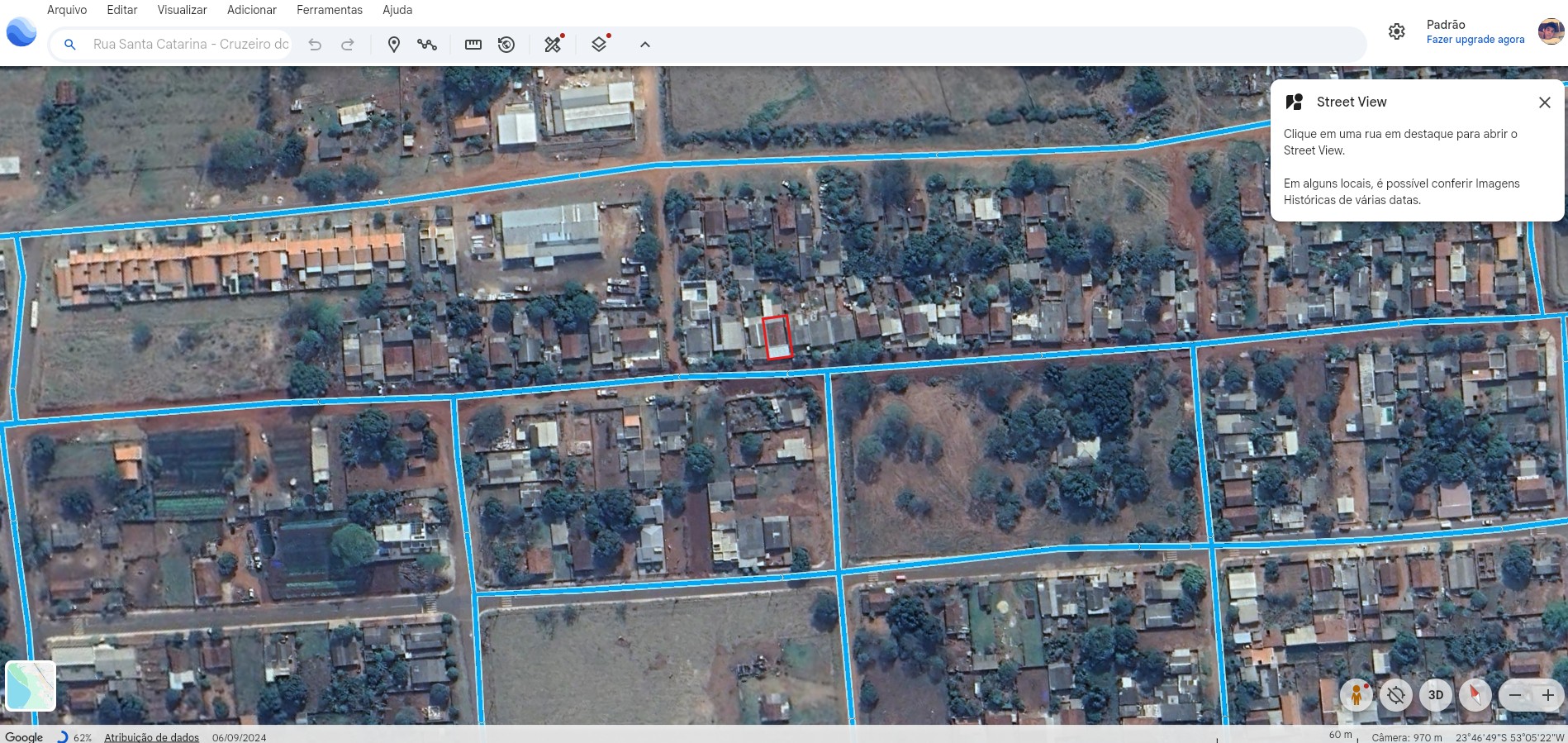Open the Visualizar menu

point(182,10)
